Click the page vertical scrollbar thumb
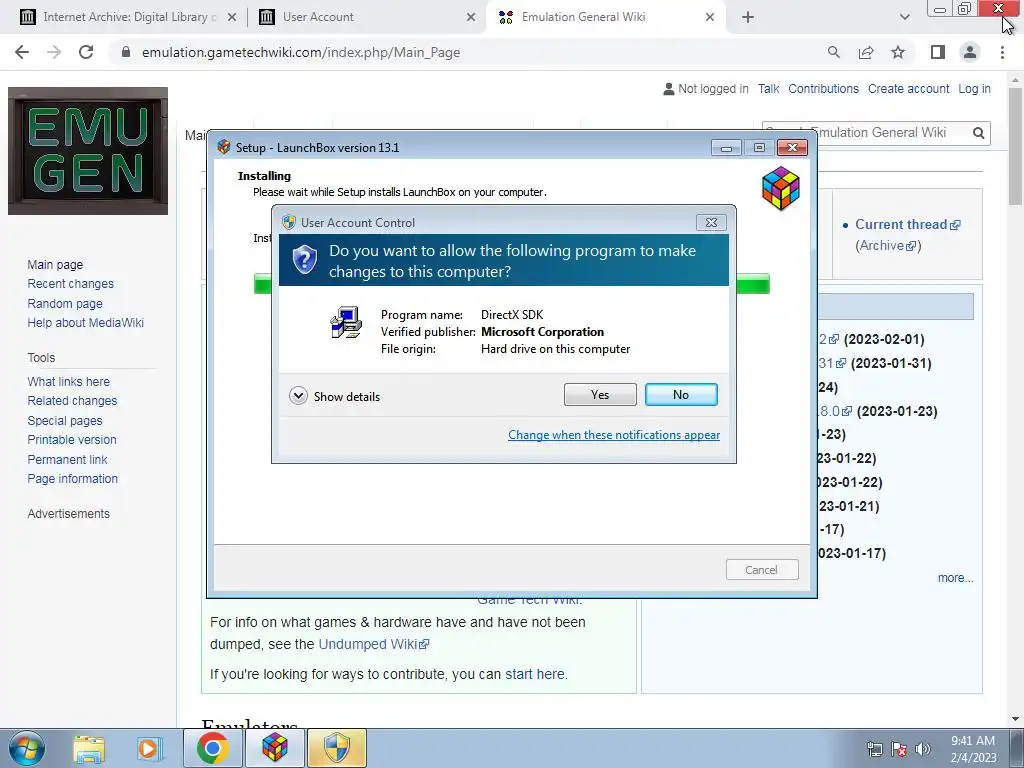 click(1015, 145)
